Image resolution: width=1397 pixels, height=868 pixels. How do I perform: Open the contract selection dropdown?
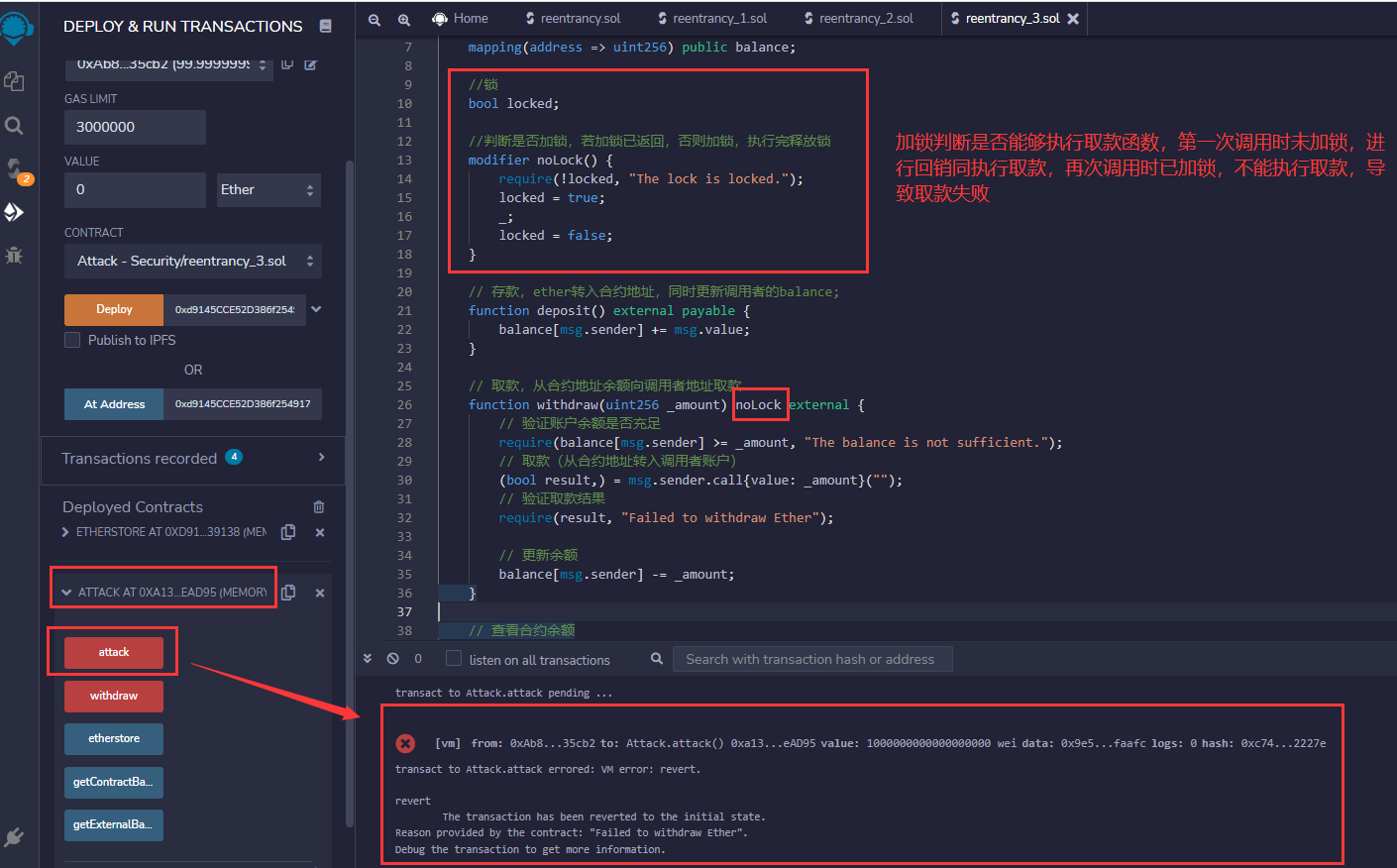[x=193, y=262]
